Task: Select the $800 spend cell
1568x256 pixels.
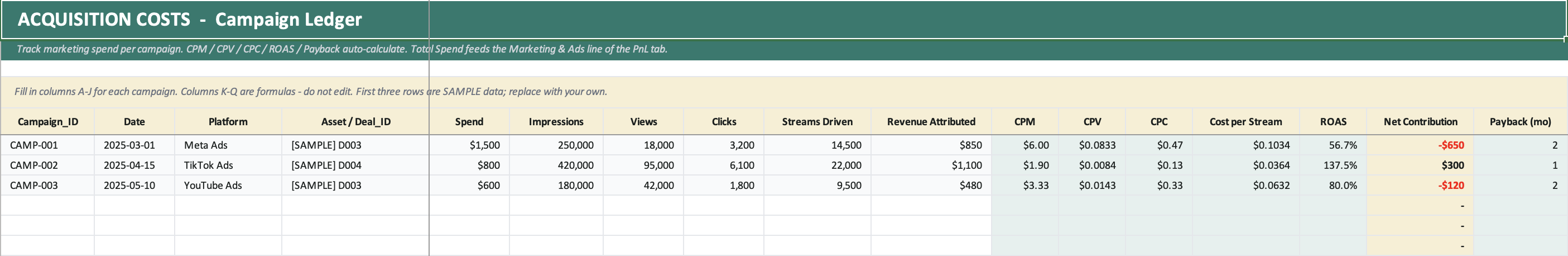Action: pos(469,165)
